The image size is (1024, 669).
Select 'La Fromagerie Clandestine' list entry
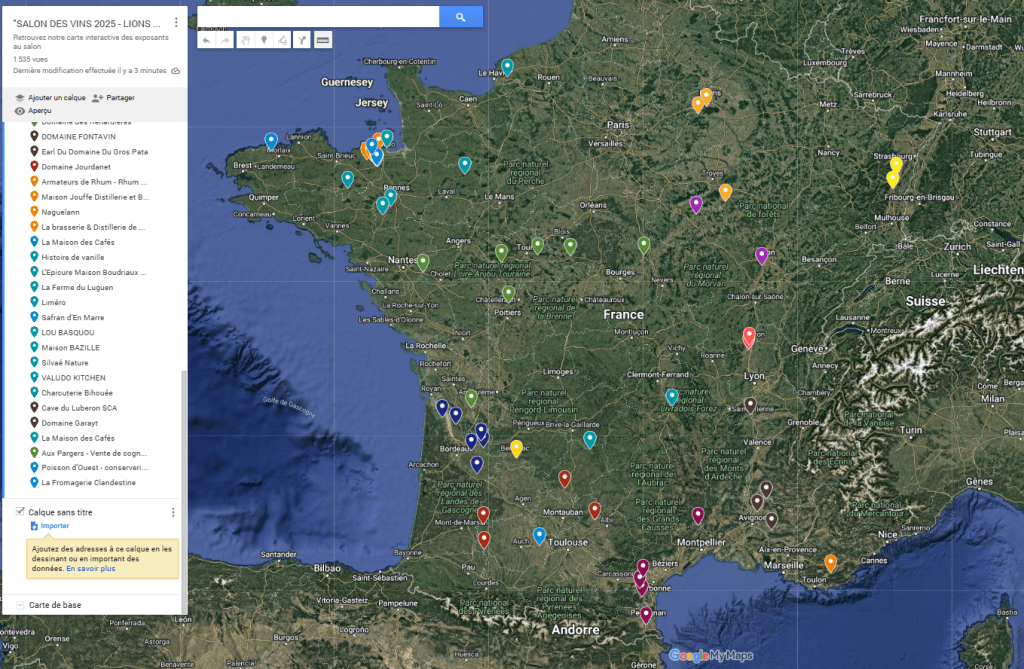point(88,482)
